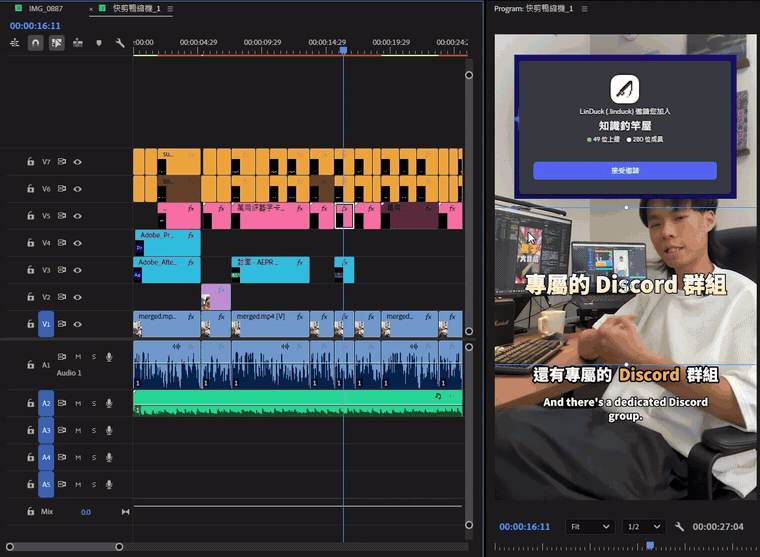
Task: Toggle Snap in Timeline magnet icon
Action: 35,43
